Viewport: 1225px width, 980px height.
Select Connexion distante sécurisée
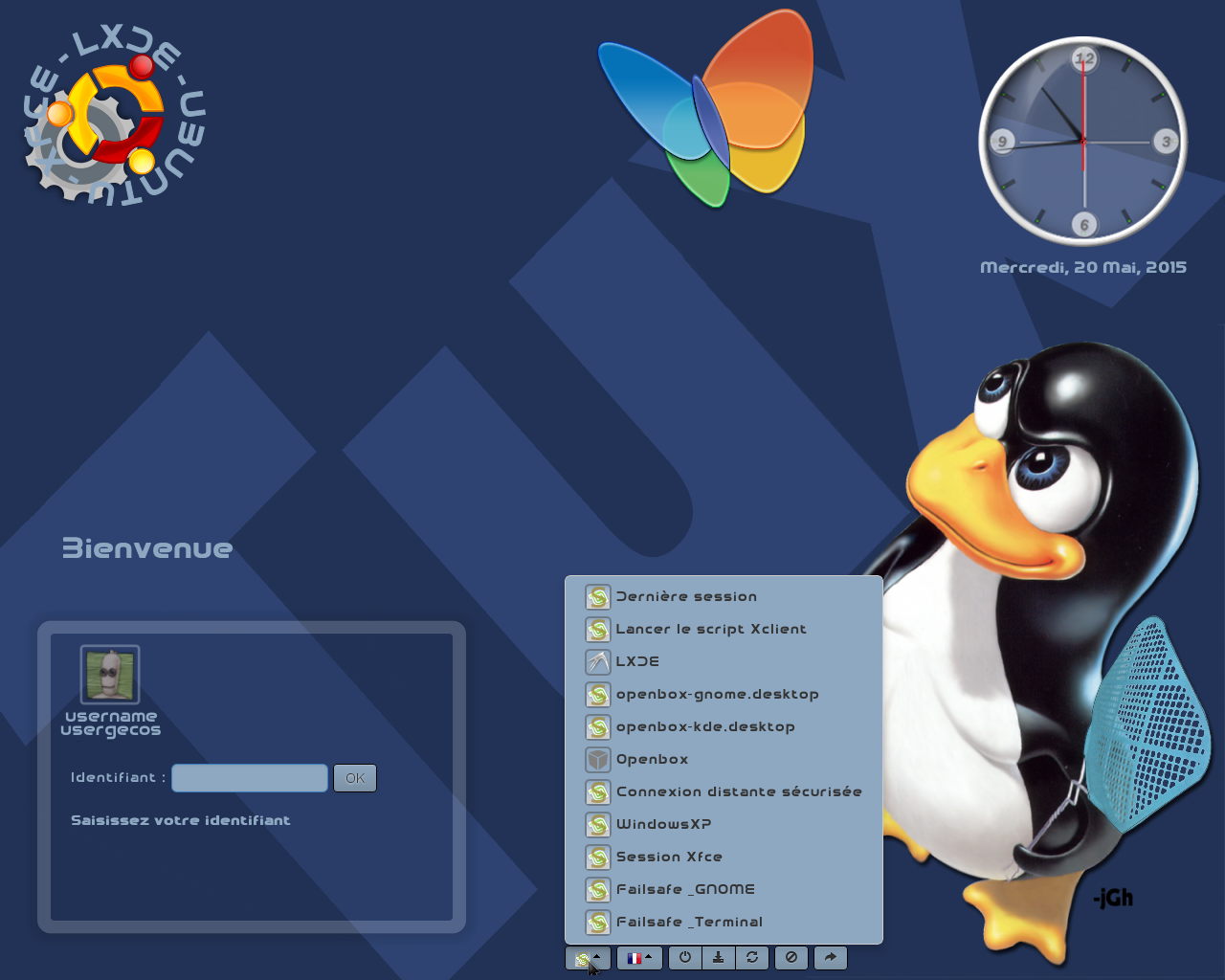point(724,792)
